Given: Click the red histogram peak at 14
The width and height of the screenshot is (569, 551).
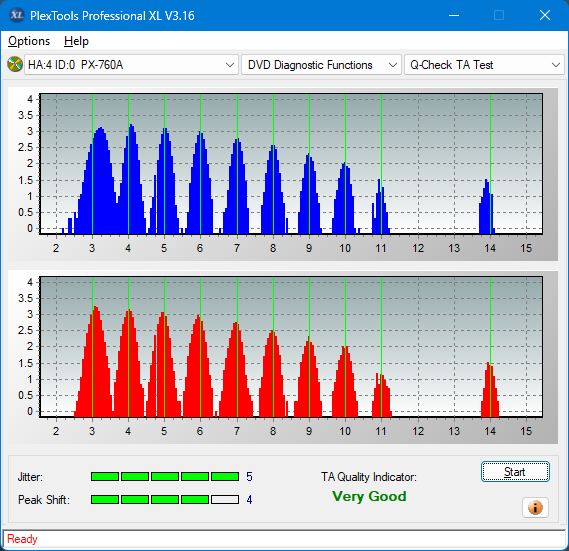Looking at the screenshot, I should point(490,390).
